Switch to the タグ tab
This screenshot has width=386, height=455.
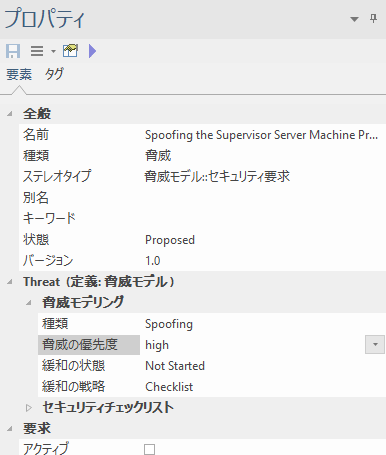tap(54, 74)
